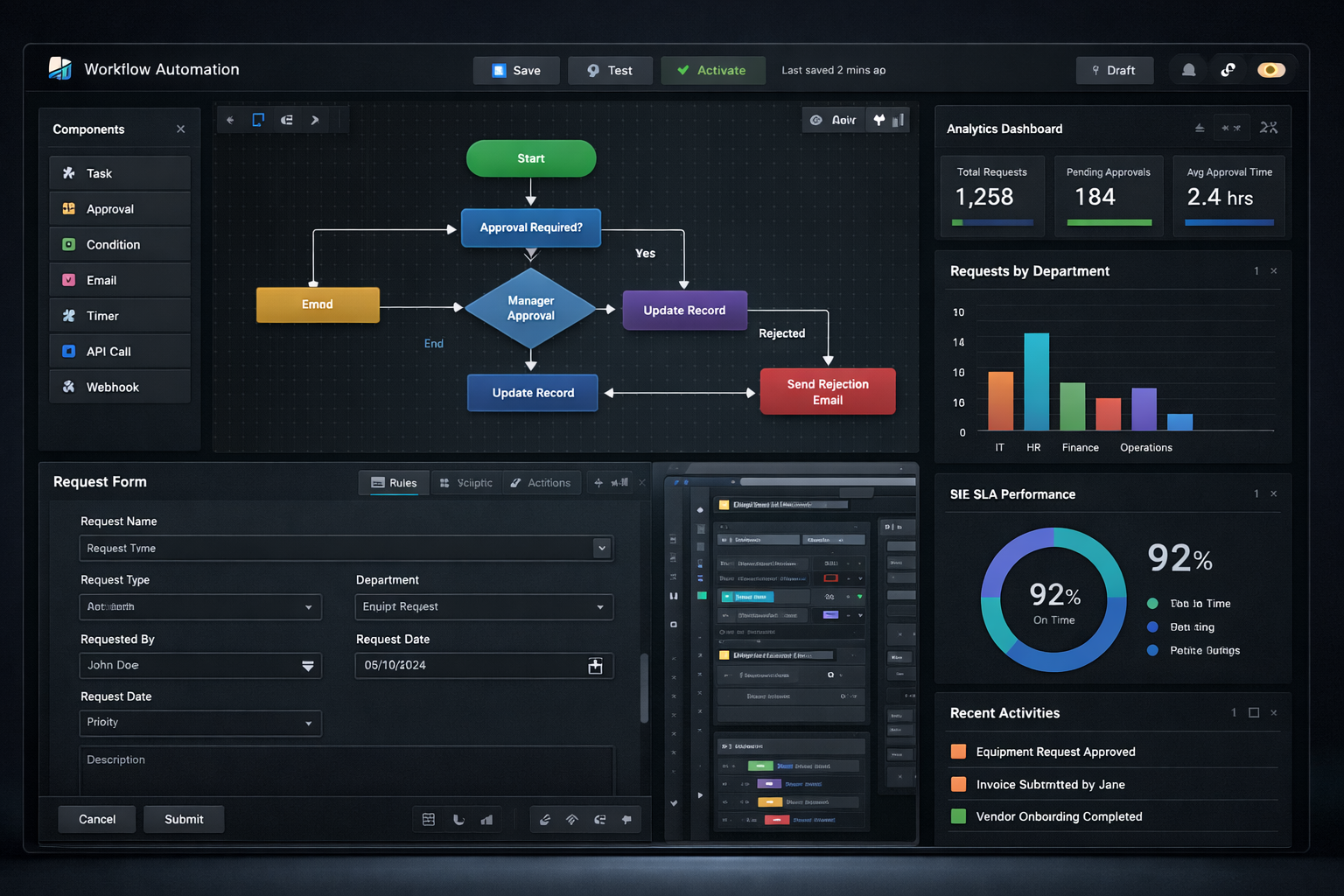
Task: Expand the Department dropdown showing Equipt Request
Action: 598,606
